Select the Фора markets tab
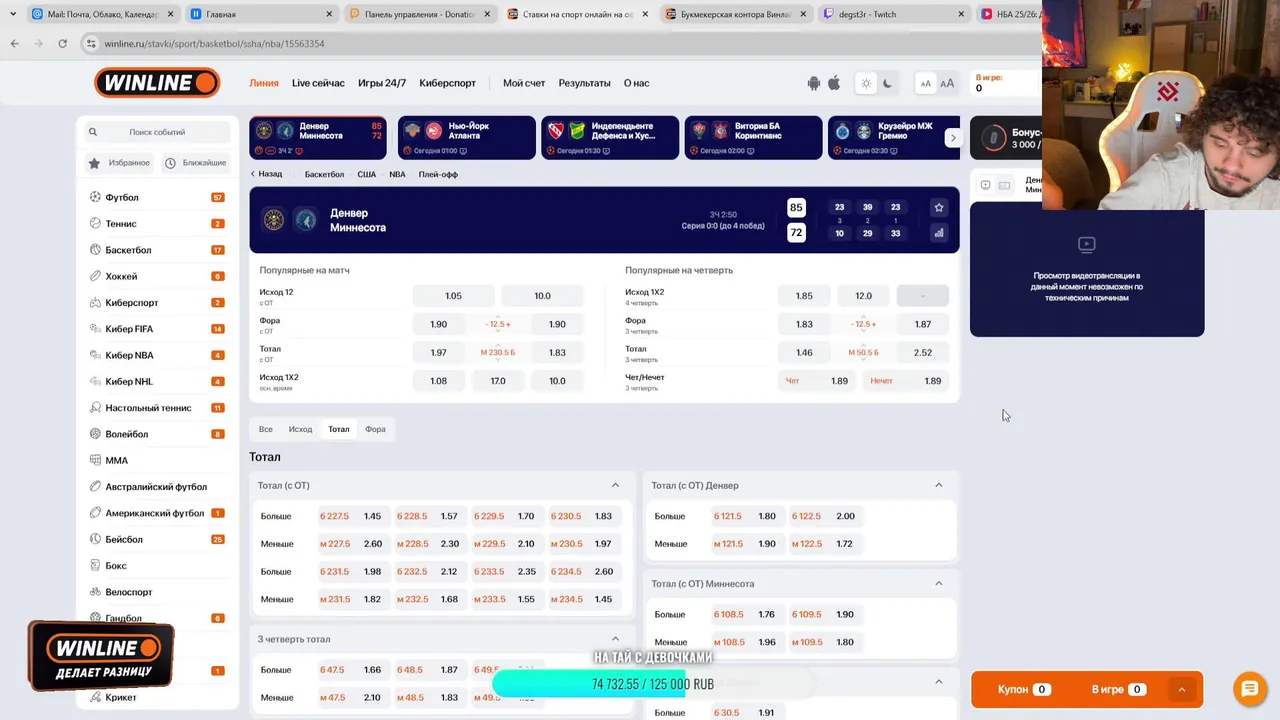 pyautogui.click(x=375, y=429)
